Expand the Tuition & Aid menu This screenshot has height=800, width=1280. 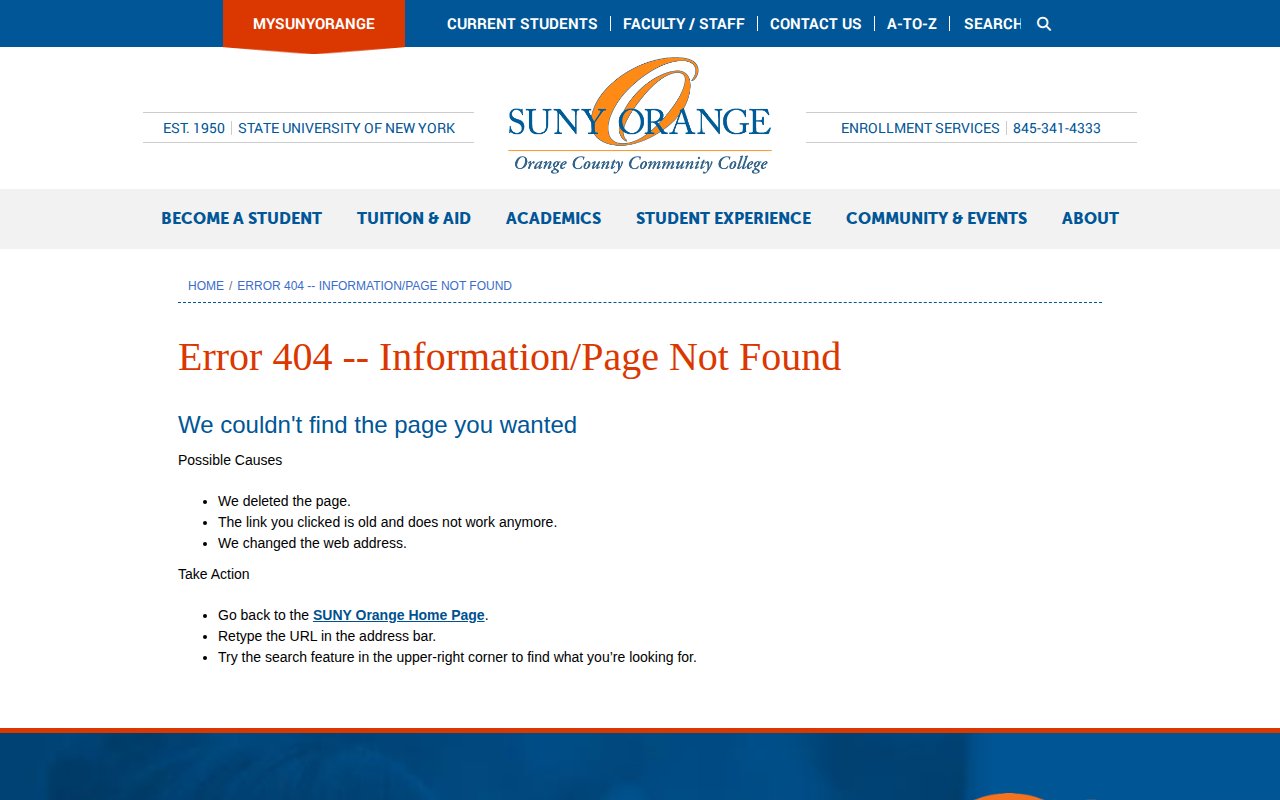pyautogui.click(x=414, y=218)
